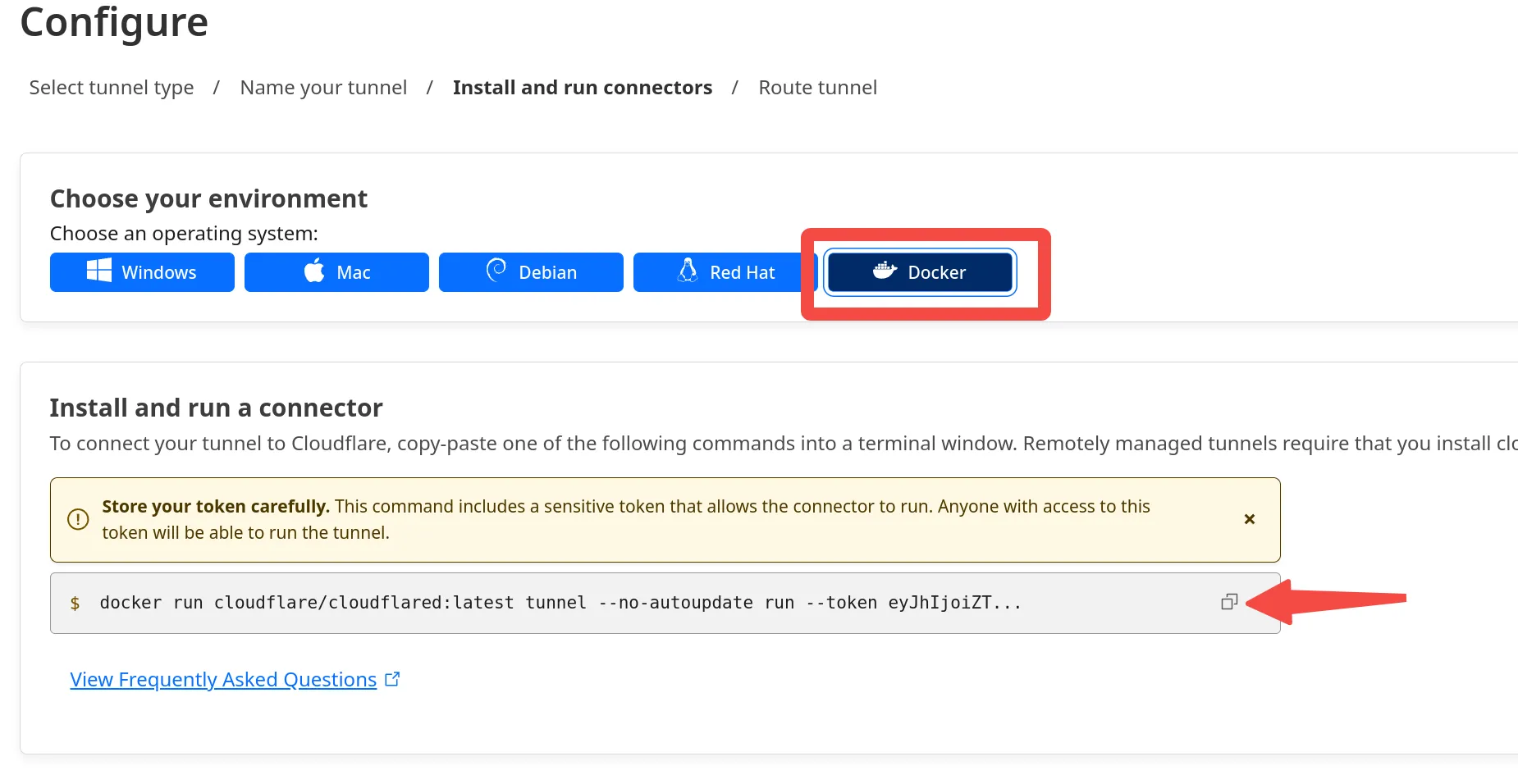Image resolution: width=1518 pixels, height=784 pixels.
Task: Open View Frequently Asked Questions link
Action: pos(223,680)
